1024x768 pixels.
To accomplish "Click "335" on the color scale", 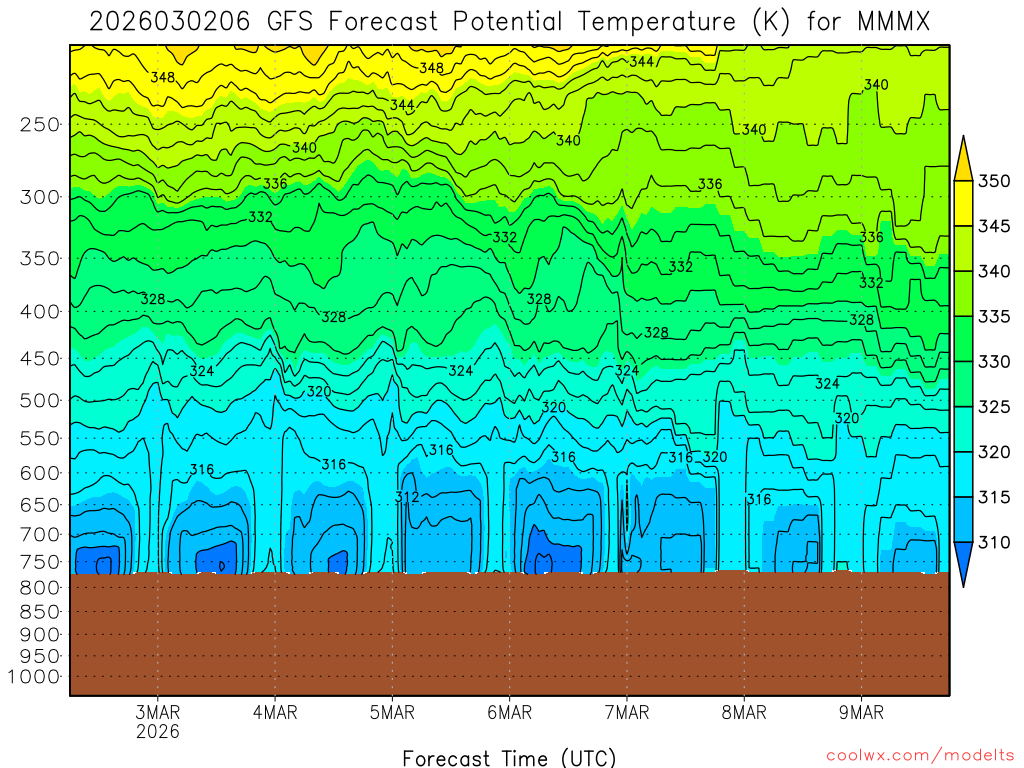I will [x=994, y=317].
